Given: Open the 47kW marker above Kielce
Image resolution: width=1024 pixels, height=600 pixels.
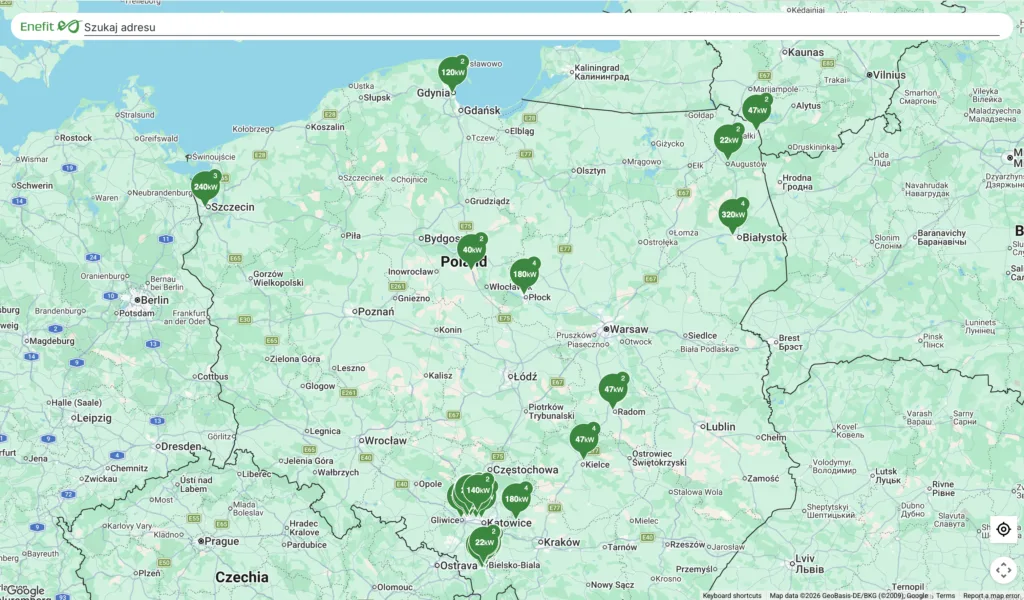Looking at the screenshot, I should [584, 439].
